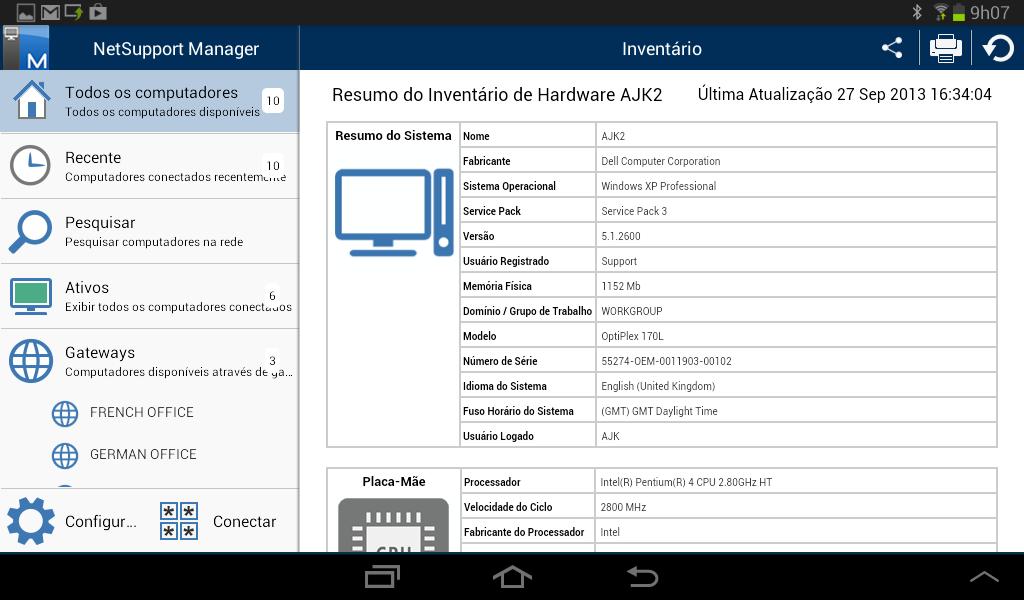1024x600 pixels.
Task: Go to Android home screen
Action: pyautogui.click(x=512, y=576)
